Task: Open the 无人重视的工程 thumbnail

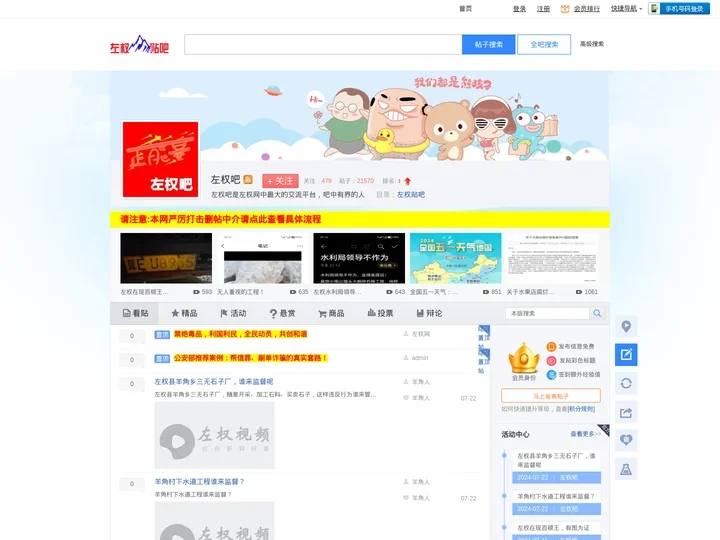Action: (x=263, y=258)
